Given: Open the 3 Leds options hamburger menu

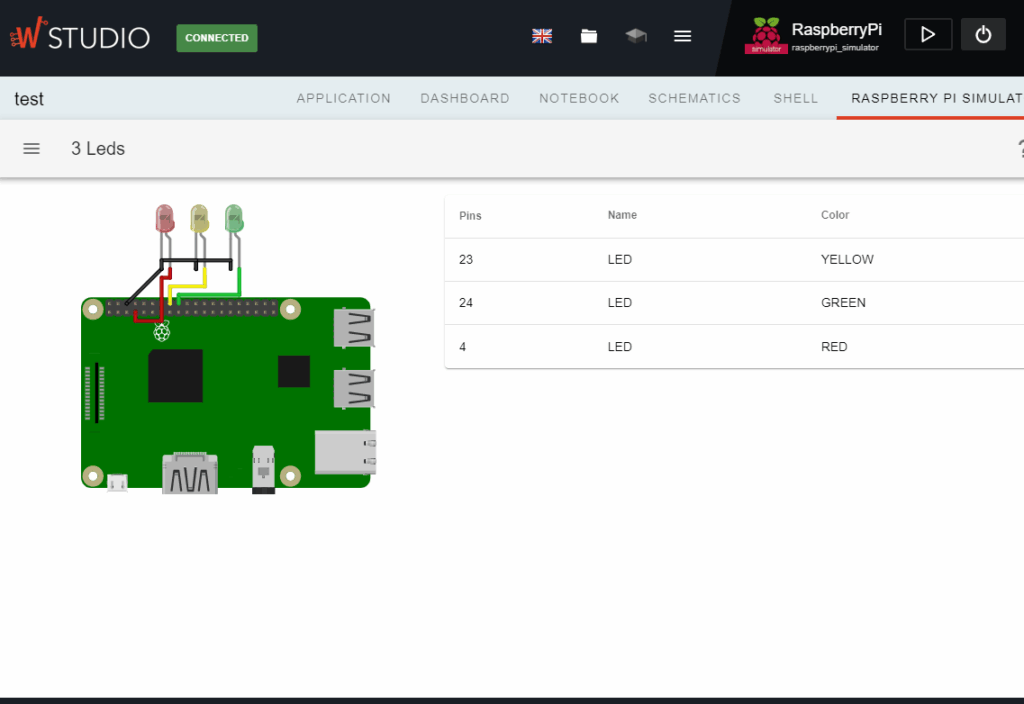Looking at the screenshot, I should click(31, 148).
